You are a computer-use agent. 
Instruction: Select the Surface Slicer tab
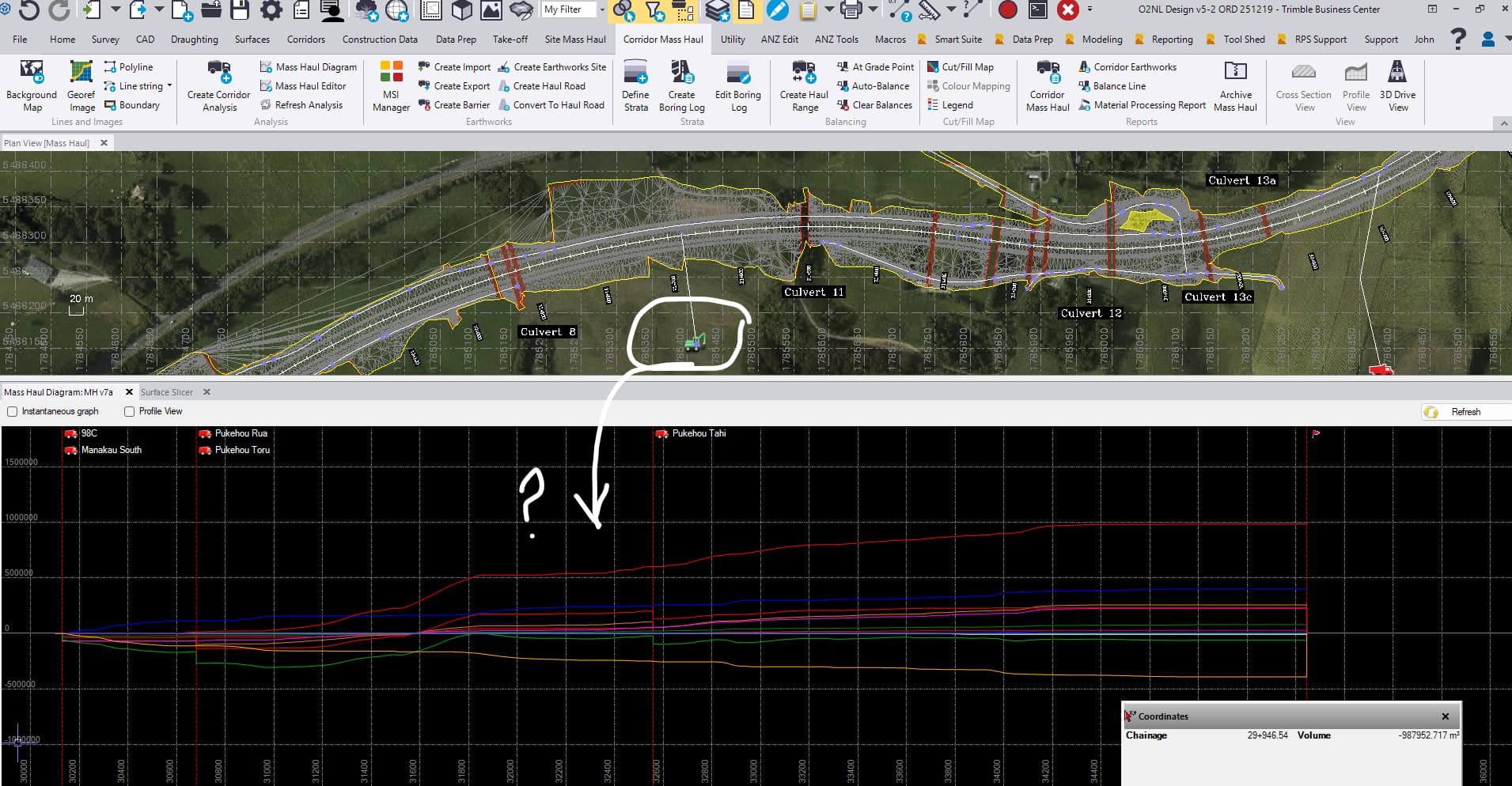tap(167, 392)
